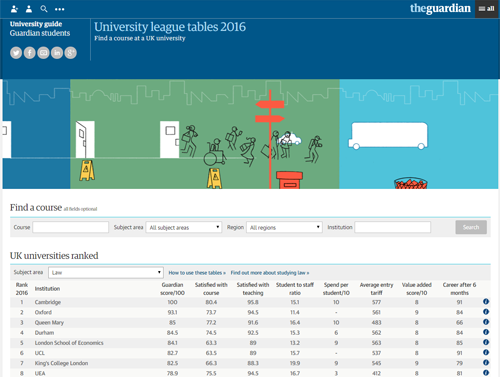Open the All subject areas dropdown
The height and width of the screenshot is (377, 500).
pyautogui.click(x=184, y=227)
